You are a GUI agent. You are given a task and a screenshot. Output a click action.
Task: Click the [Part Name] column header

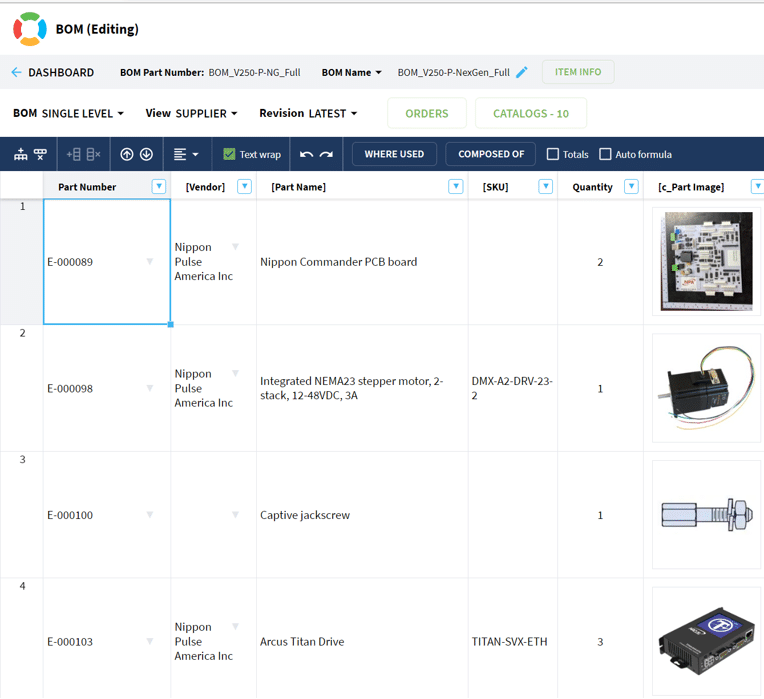click(298, 187)
